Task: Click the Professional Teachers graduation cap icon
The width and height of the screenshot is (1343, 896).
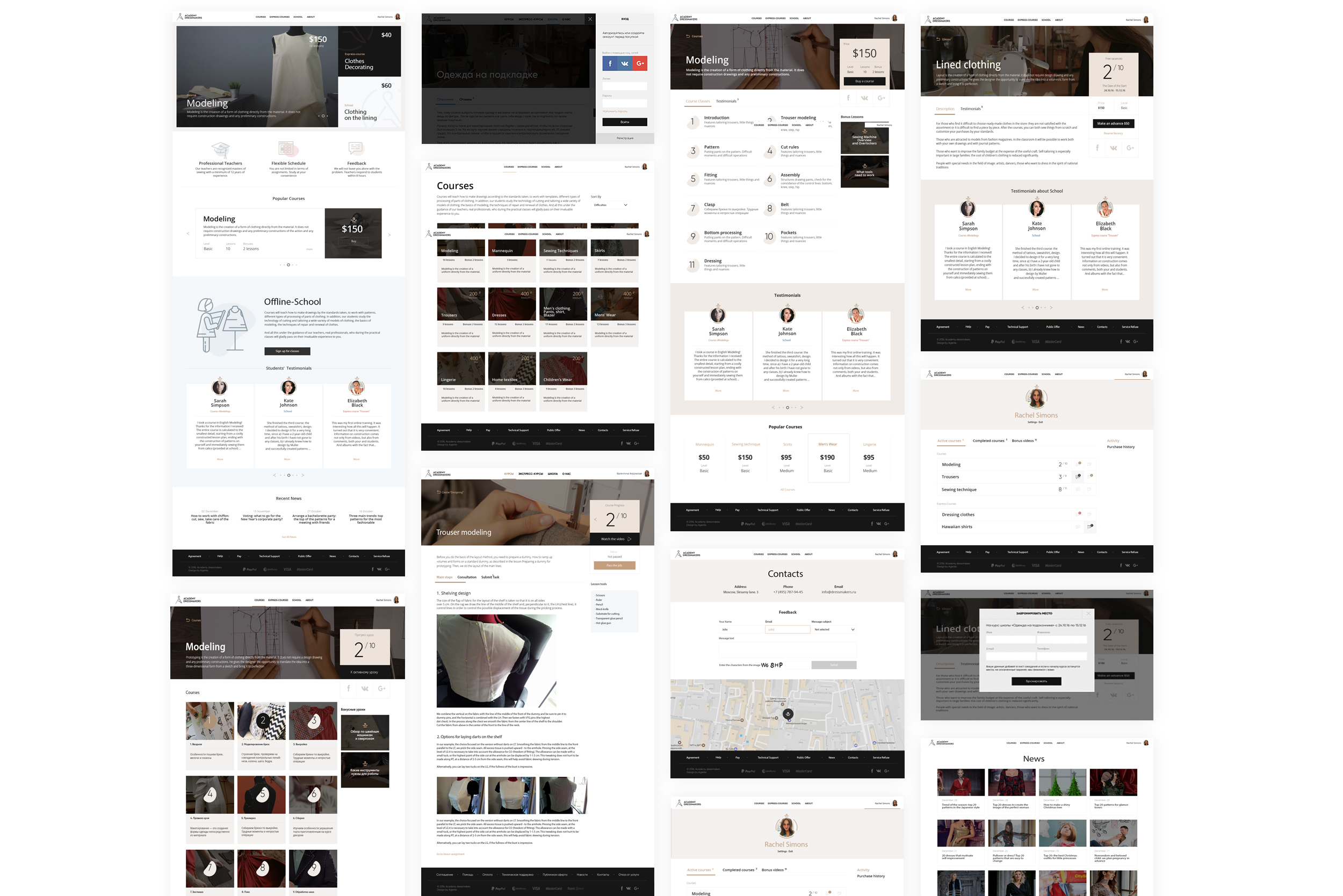Action: [x=220, y=150]
